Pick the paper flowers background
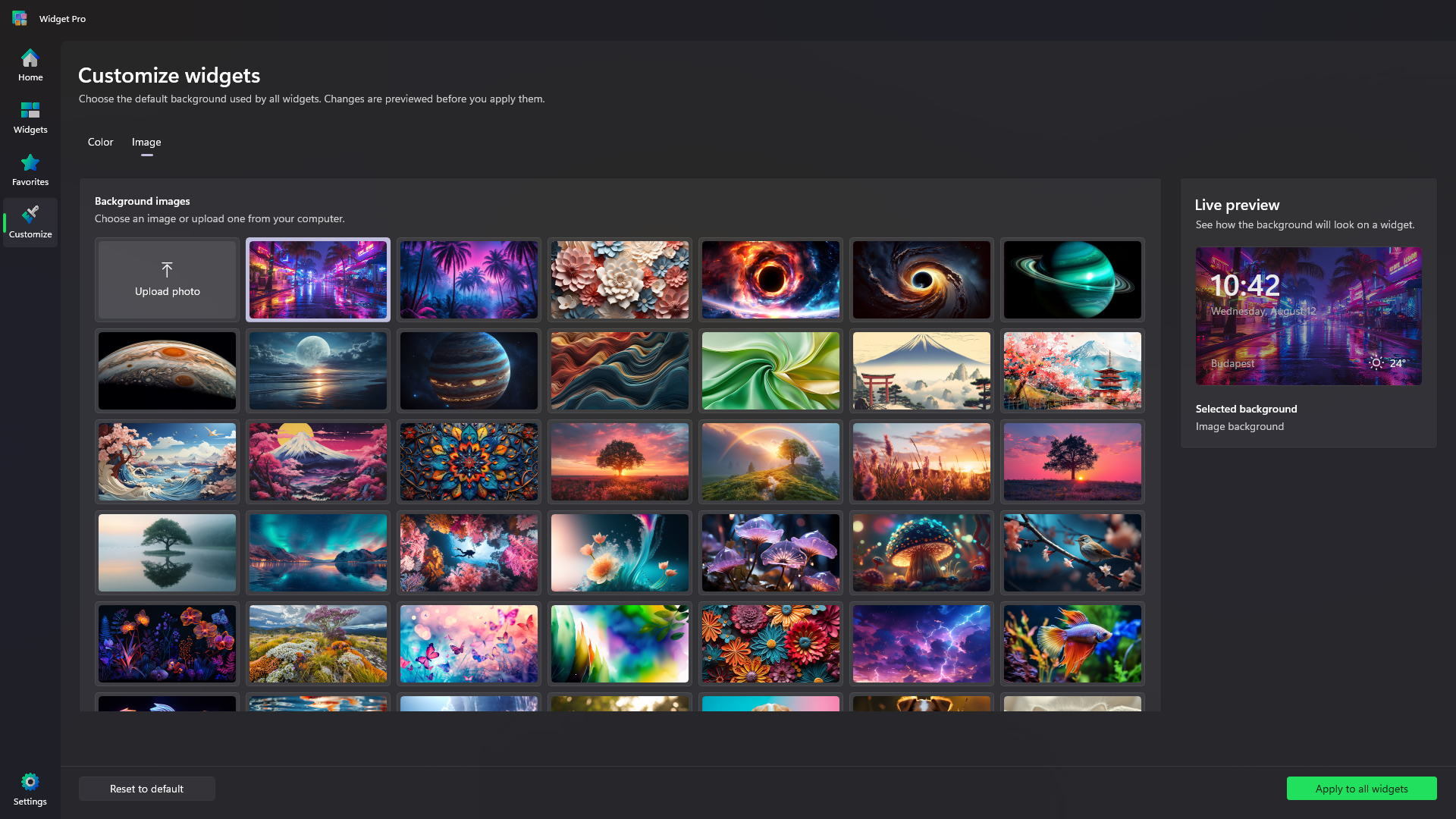The image size is (1456, 819). pyautogui.click(x=620, y=280)
